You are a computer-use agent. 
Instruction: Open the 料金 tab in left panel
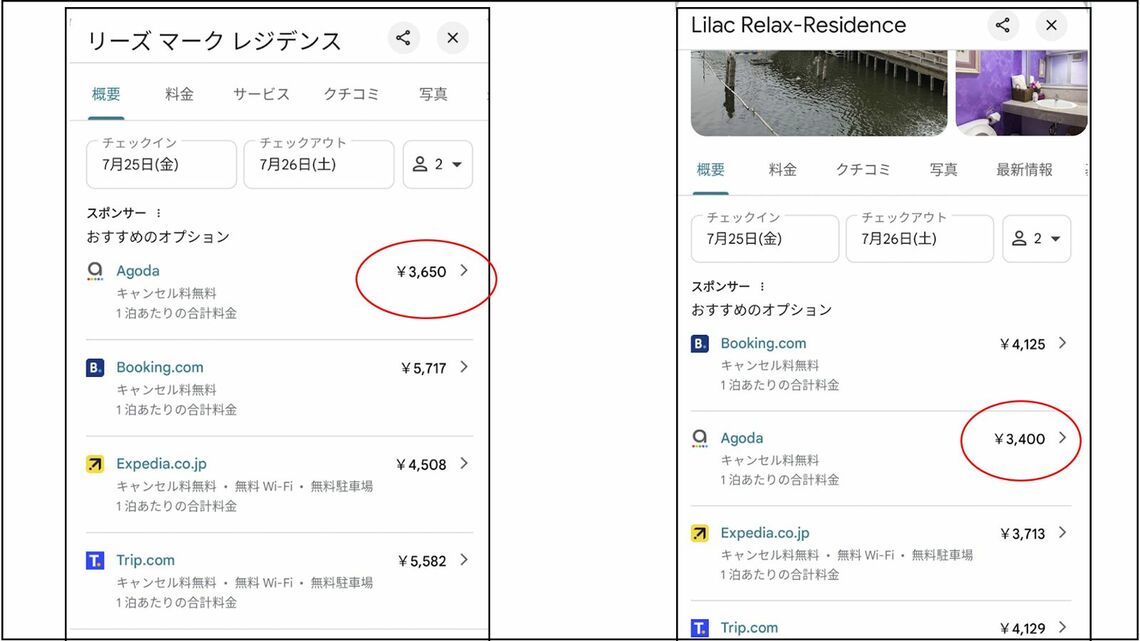179,94
